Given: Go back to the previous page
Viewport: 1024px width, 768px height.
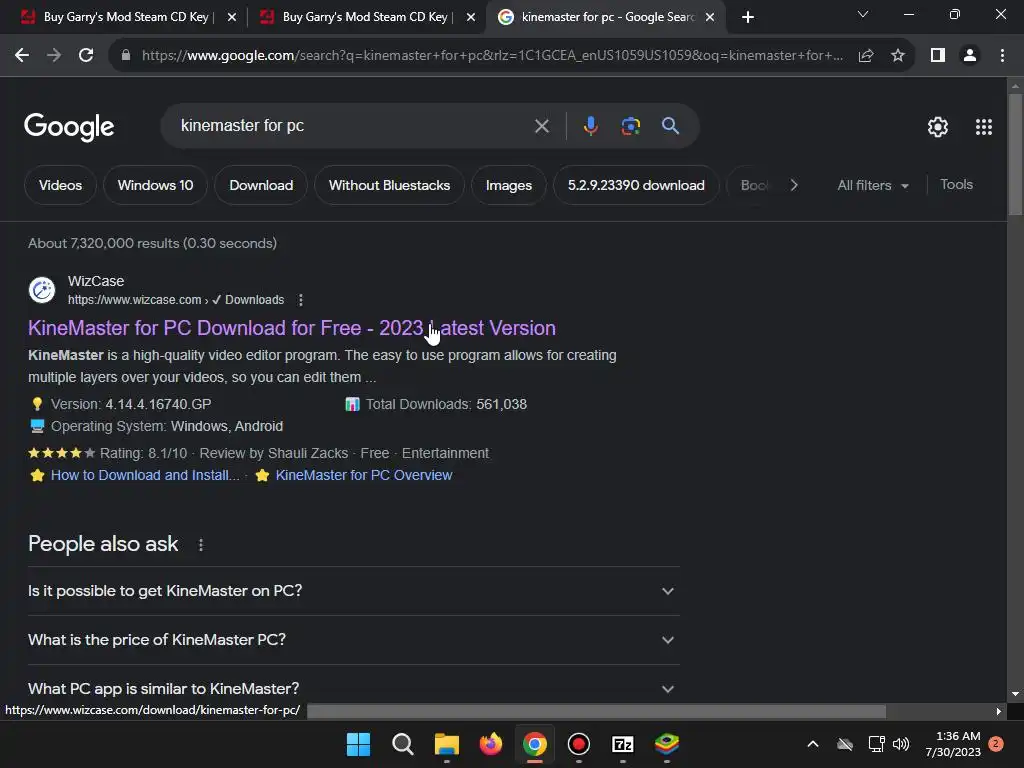Looking at the screenshot, I should pyautogui.click(x=22, y=56).
